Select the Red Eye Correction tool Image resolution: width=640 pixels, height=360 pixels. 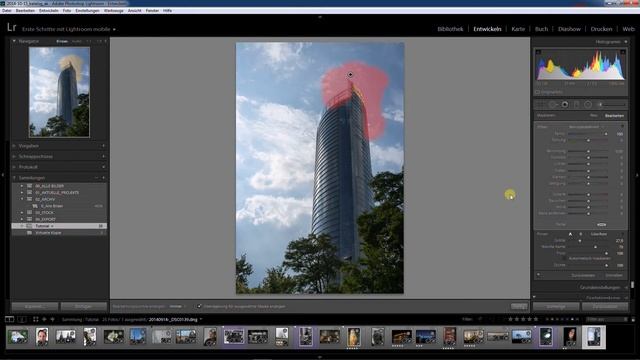click(564, 105)
